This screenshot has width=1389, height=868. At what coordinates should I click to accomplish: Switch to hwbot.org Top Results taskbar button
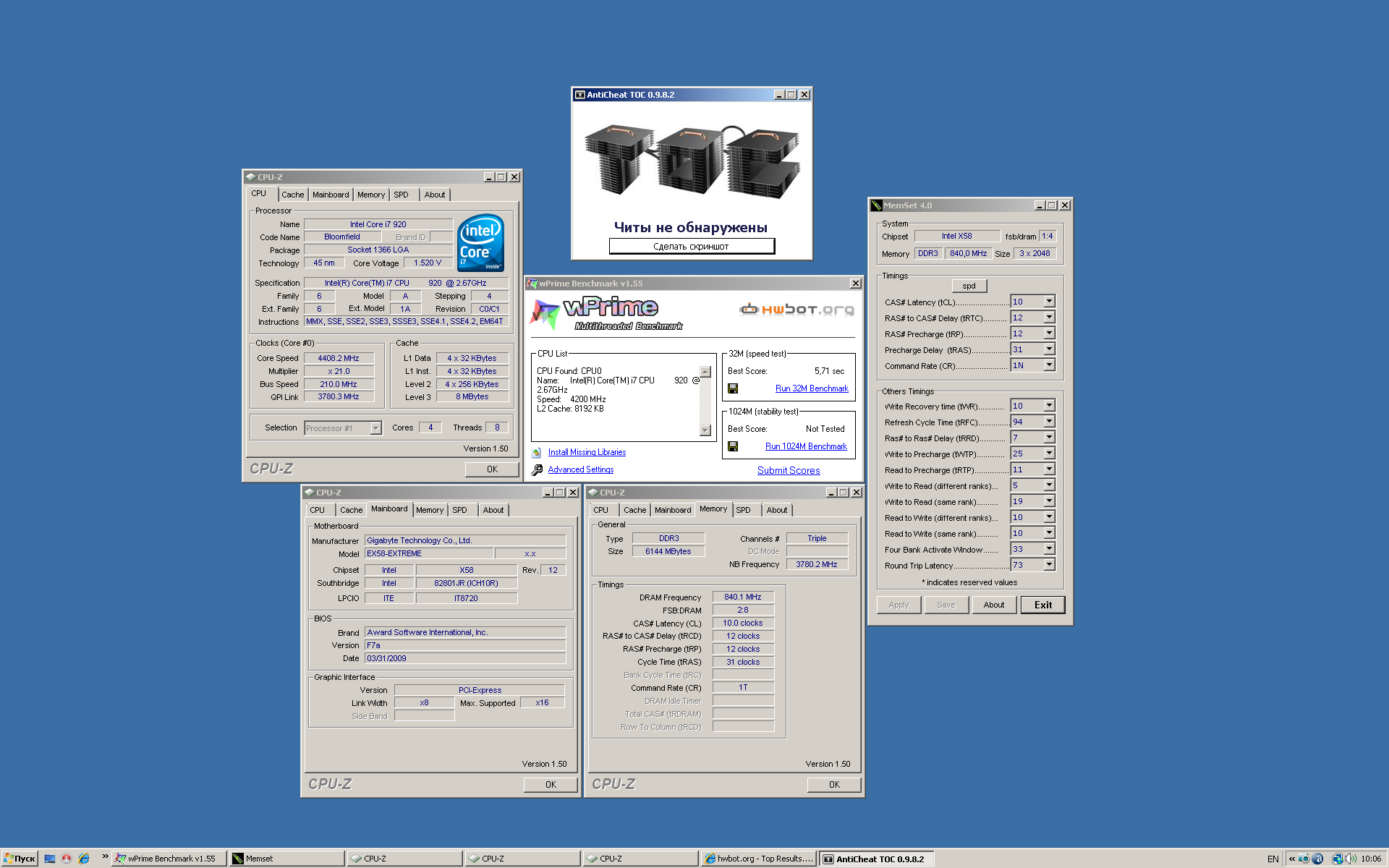[759, 859]
